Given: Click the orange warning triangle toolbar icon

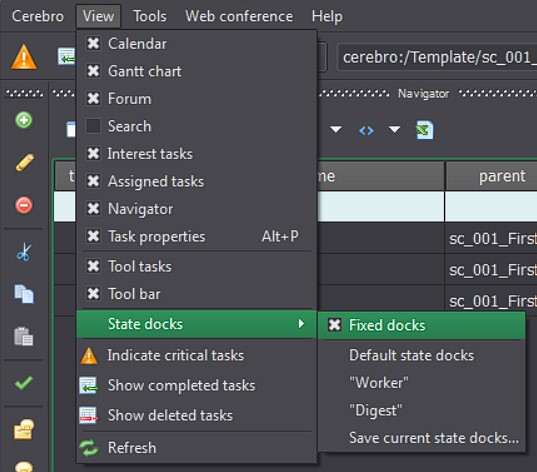Looking at the screenshot, I should [24, 57].
